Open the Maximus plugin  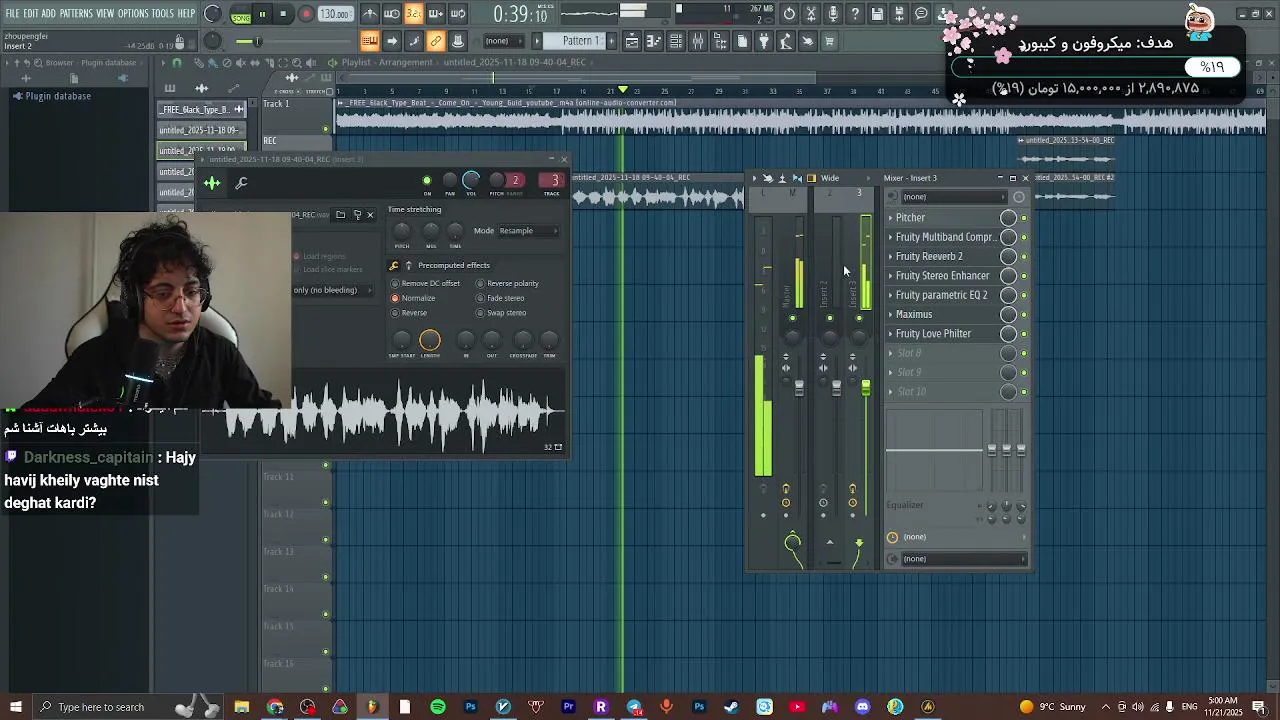914,315
